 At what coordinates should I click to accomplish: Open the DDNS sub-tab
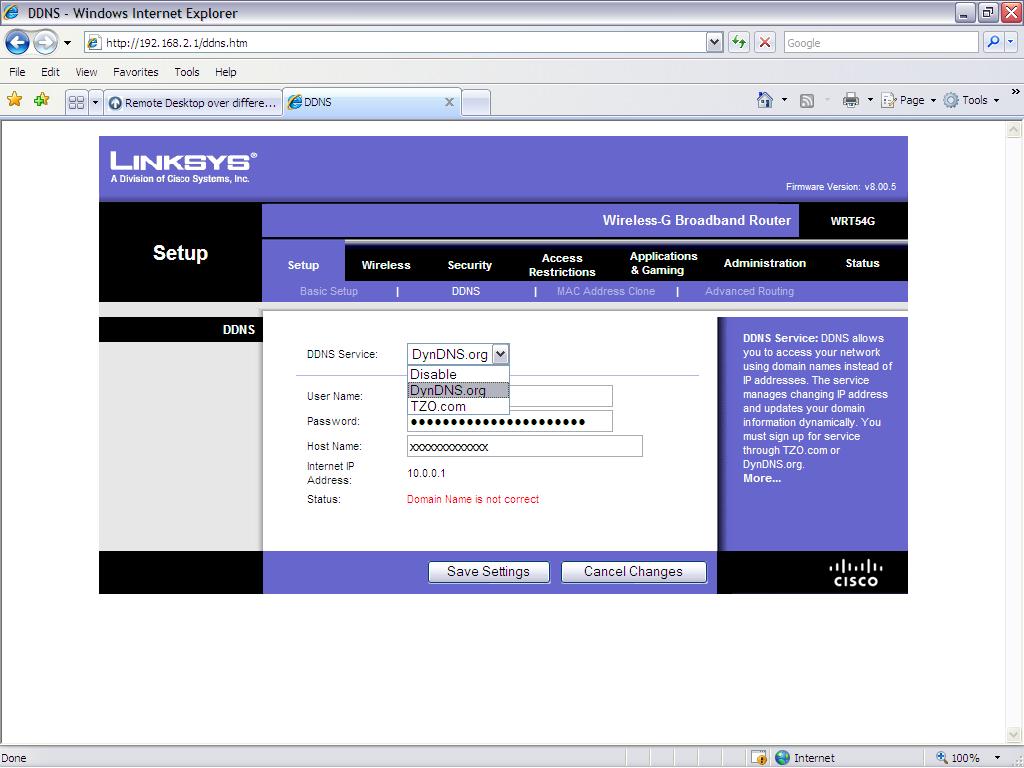coord(466,291)
